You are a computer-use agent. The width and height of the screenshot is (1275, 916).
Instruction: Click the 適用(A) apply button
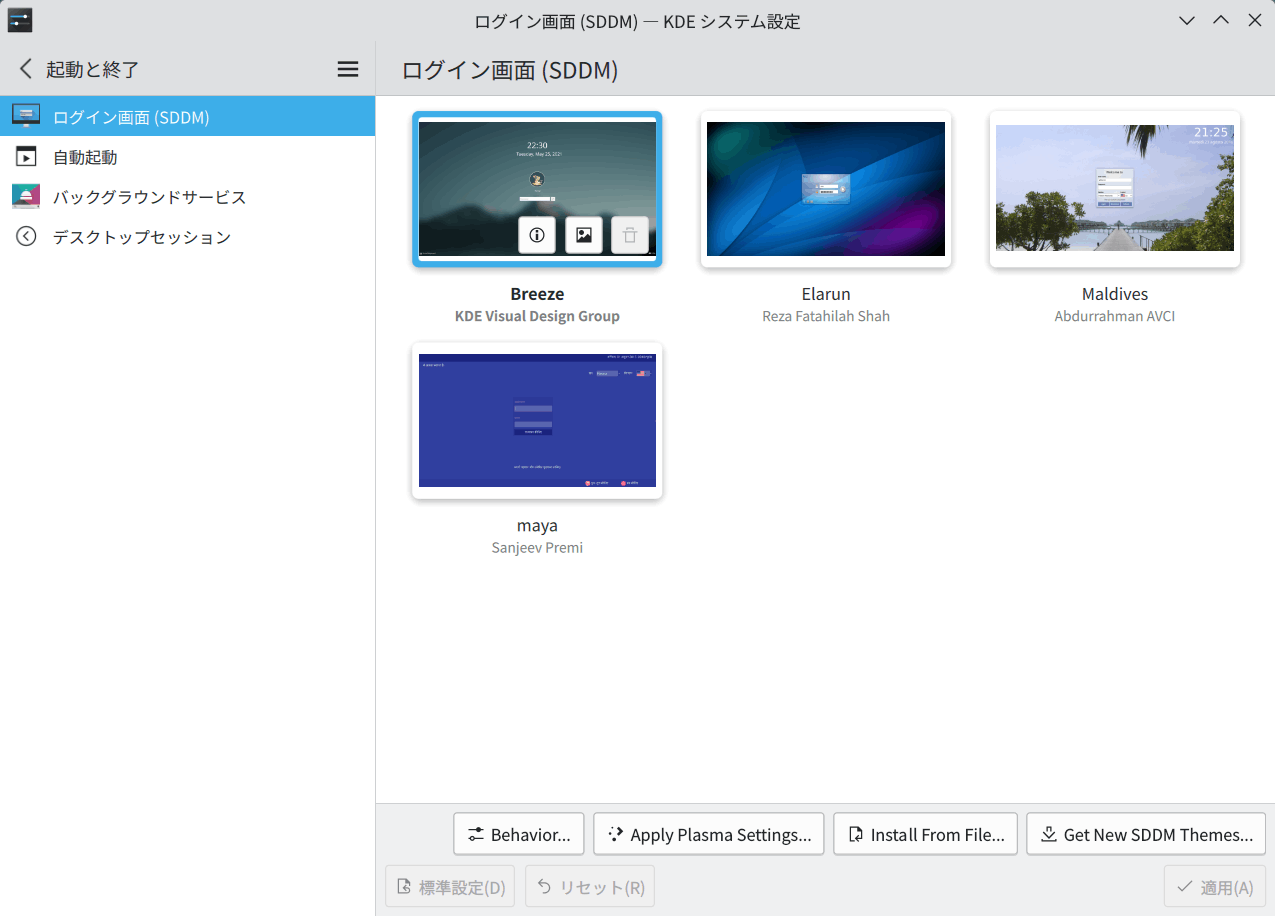click(x=1215, y=886)
